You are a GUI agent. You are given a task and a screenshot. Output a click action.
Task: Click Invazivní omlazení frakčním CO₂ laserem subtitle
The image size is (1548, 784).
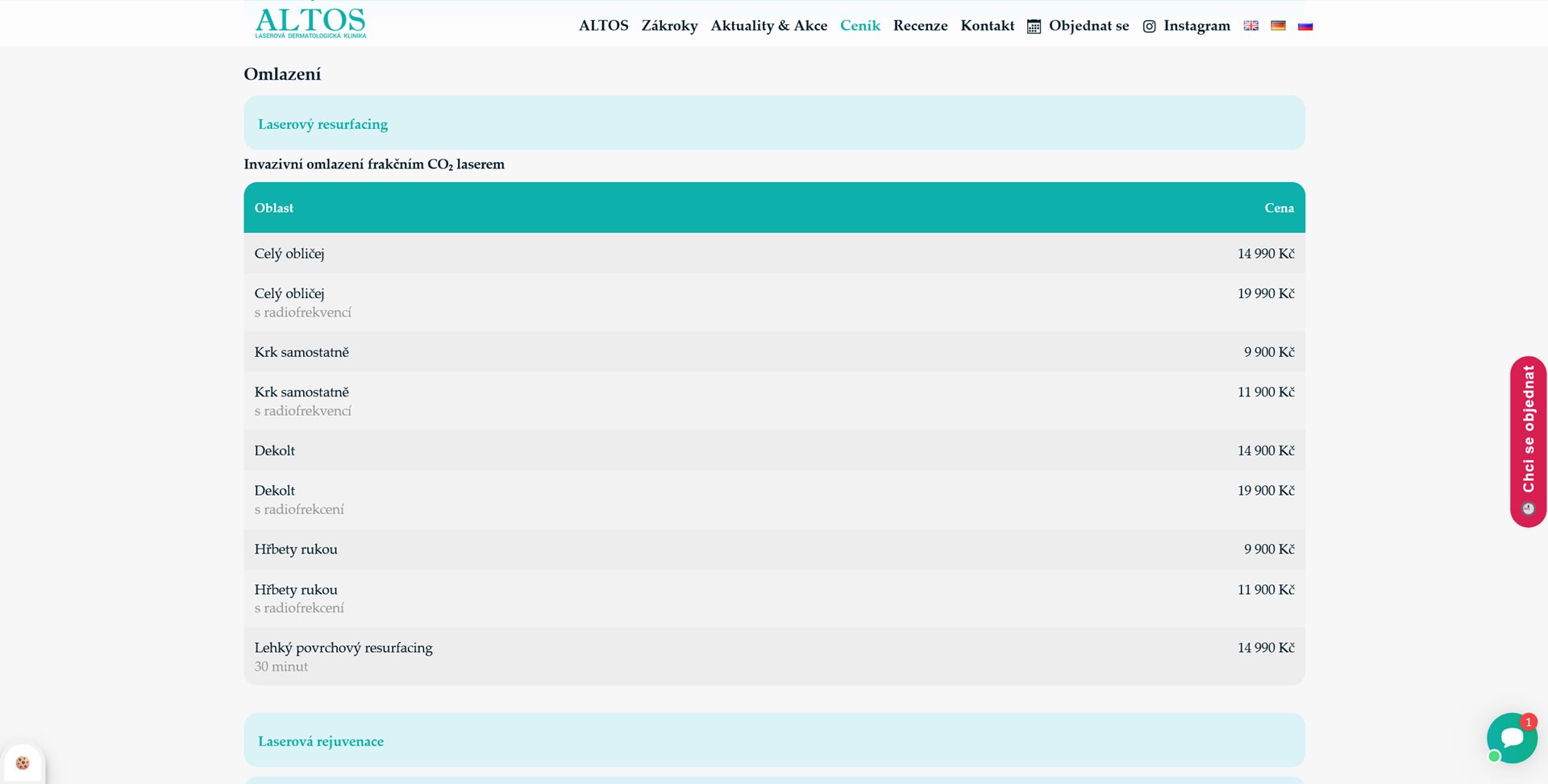tap(374, 164)
